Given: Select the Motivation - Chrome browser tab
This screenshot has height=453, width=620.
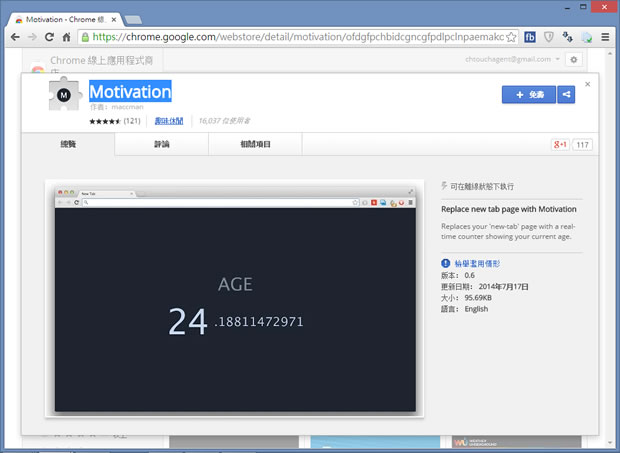Looking at the screenshot, I should [66, 19].
